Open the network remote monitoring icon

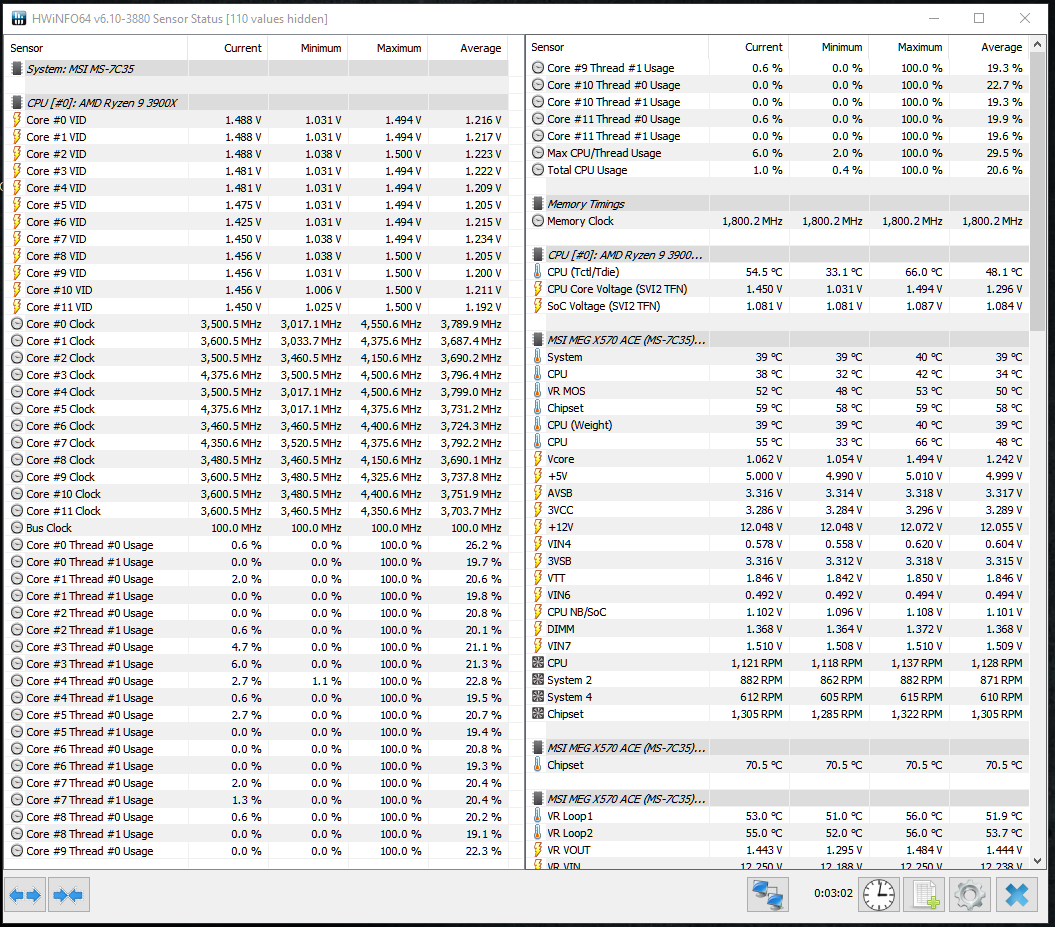pos(767,895)
